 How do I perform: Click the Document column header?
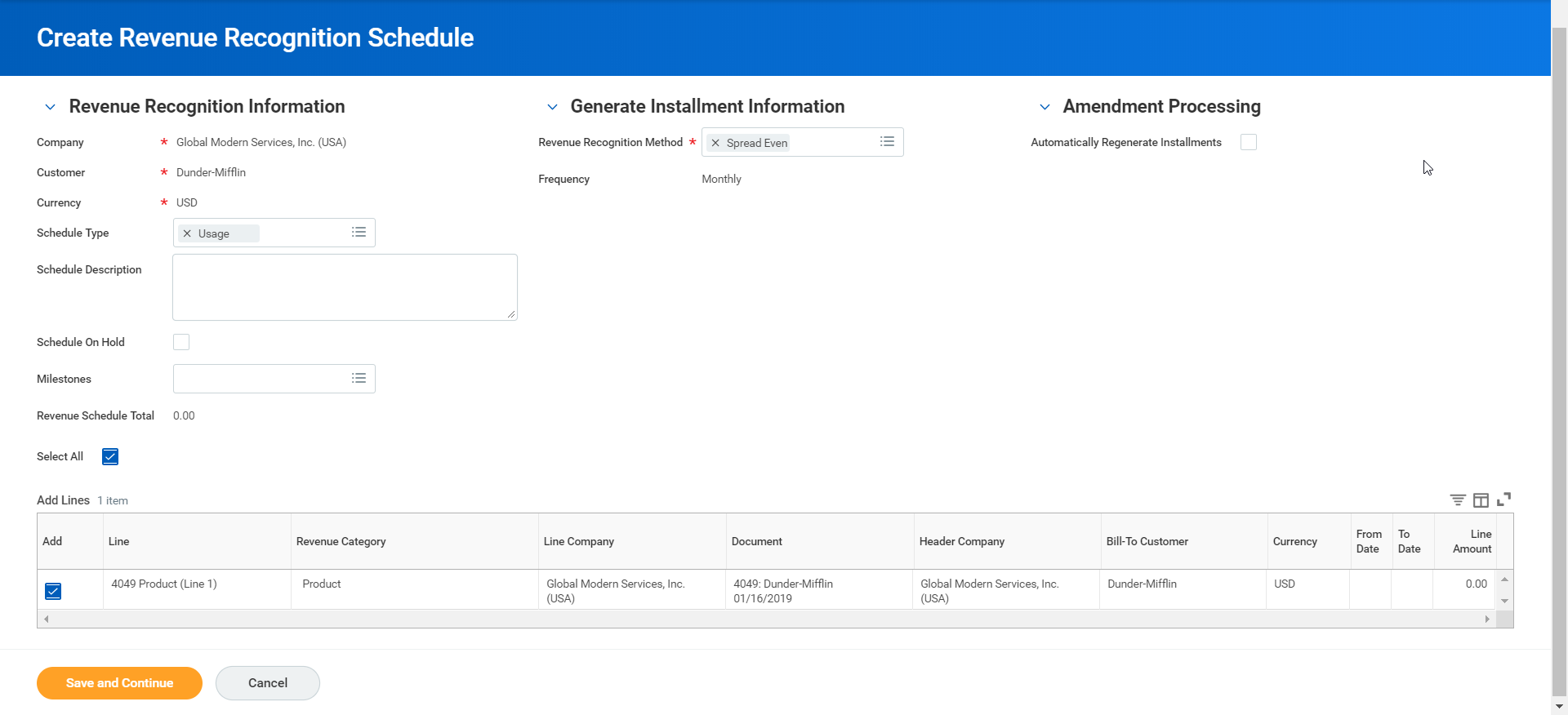[820, 541]
